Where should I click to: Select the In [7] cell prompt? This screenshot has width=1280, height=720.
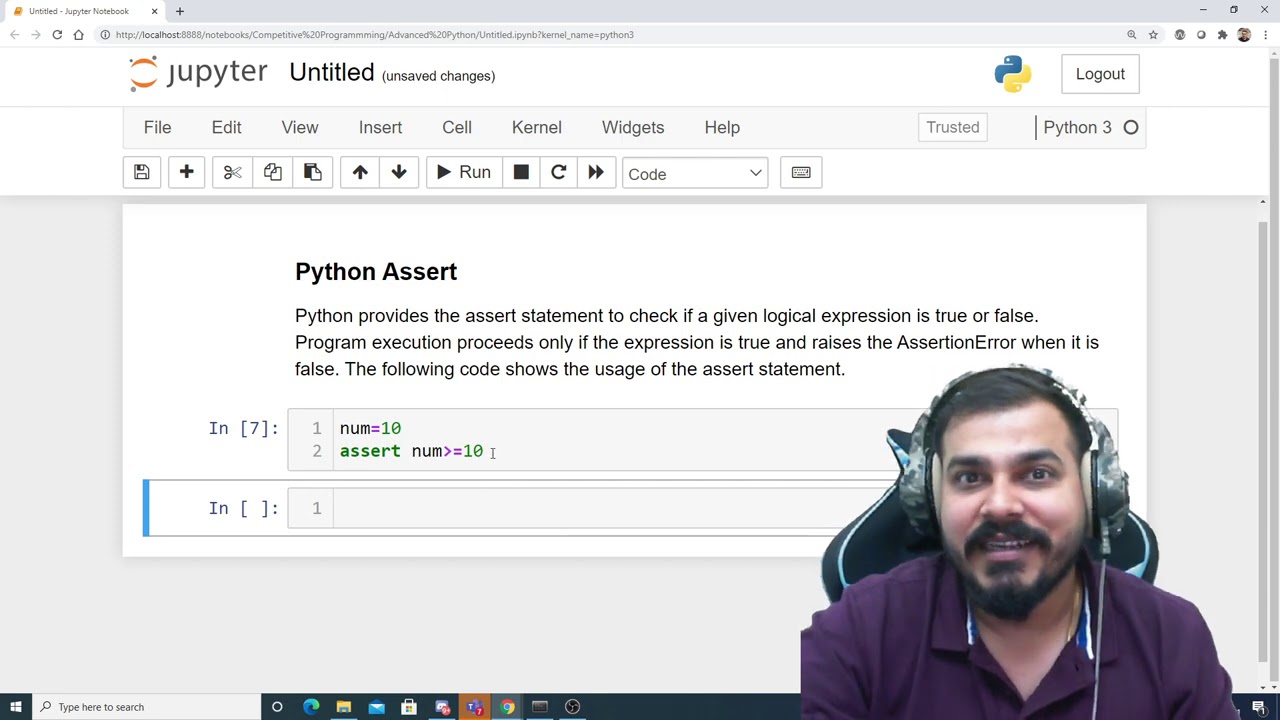click(244, 428)
